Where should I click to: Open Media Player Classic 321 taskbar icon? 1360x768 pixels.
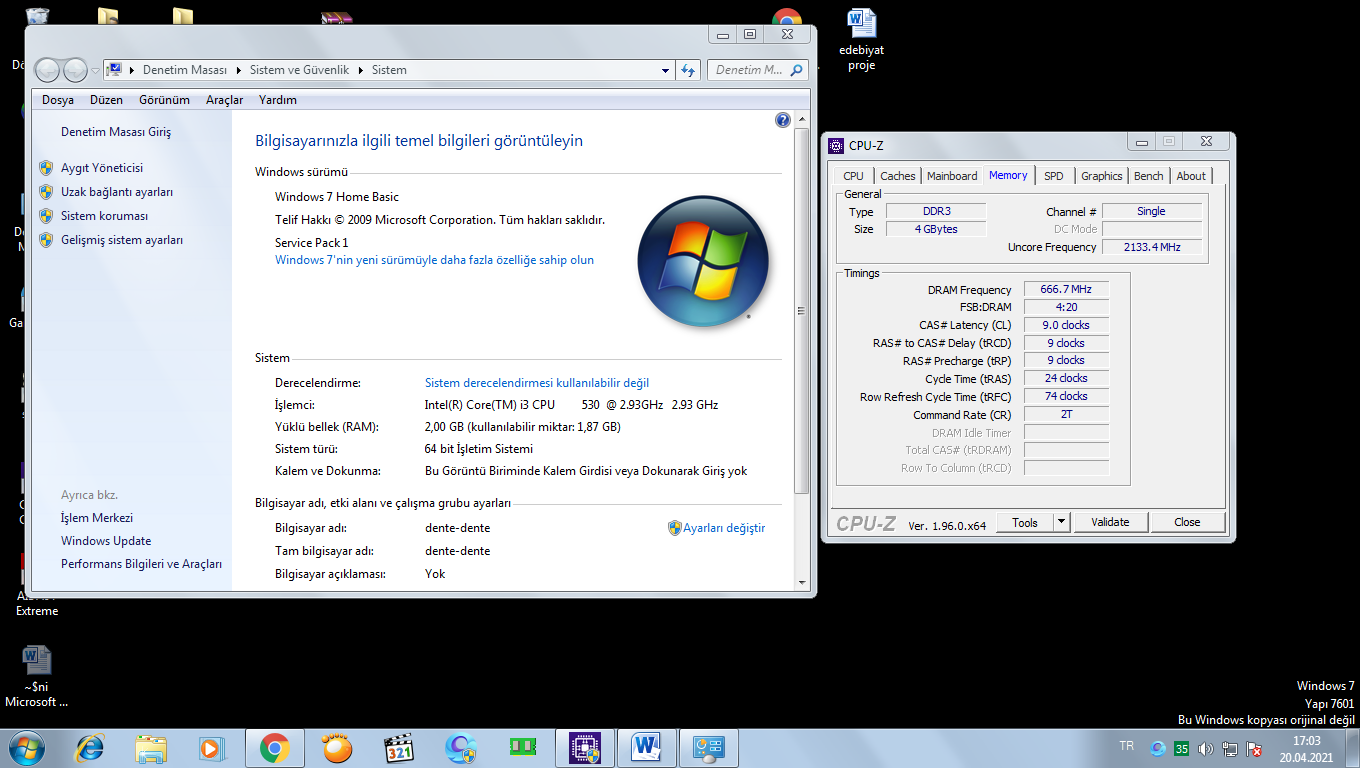tap(399, 748)
